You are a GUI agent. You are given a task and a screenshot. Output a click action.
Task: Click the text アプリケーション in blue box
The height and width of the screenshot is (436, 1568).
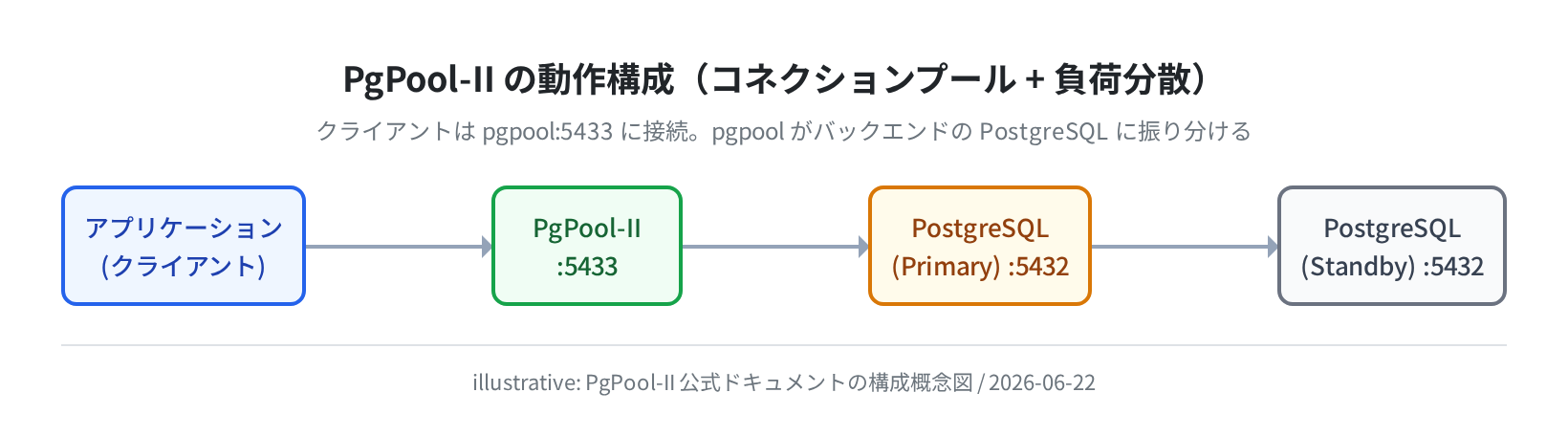[x=184, y=228]
